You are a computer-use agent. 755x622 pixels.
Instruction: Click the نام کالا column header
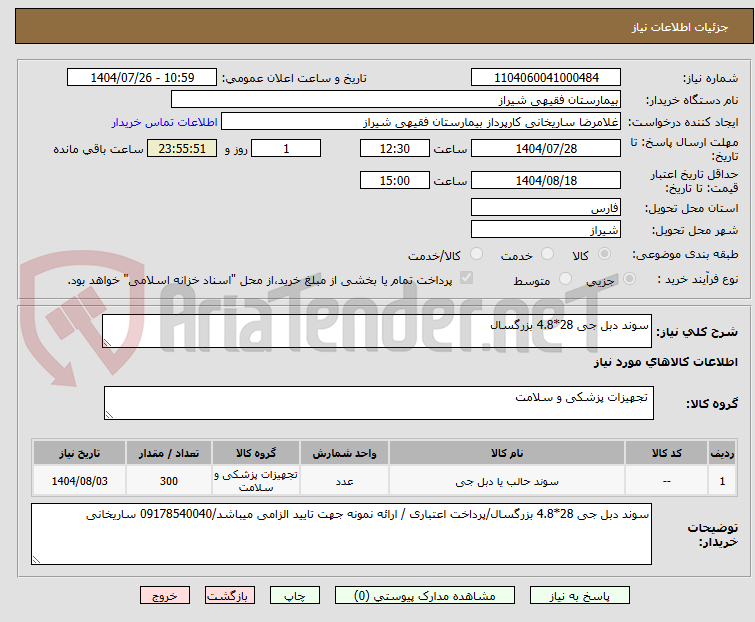click(x=507, y=454)
